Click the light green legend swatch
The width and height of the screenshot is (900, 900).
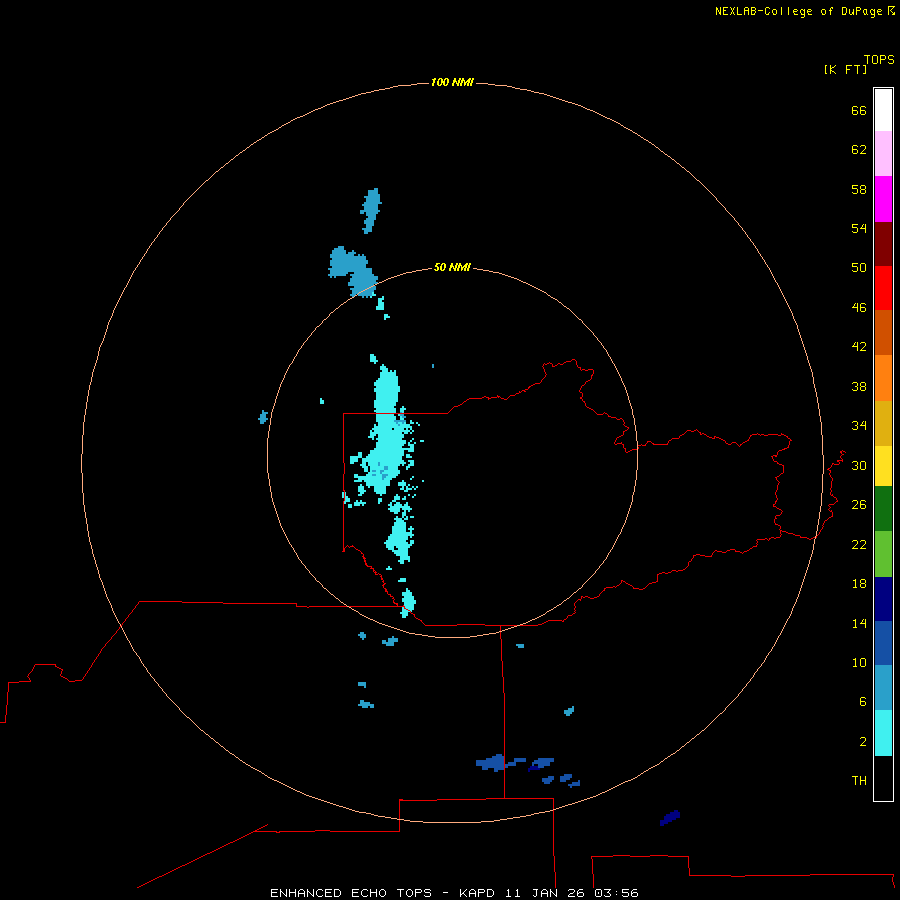(883, 554)
